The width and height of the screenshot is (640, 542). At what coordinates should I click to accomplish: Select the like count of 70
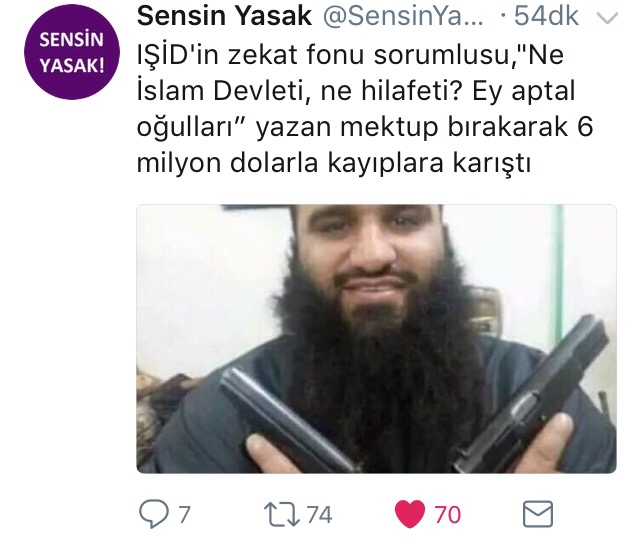coord(448,515)
